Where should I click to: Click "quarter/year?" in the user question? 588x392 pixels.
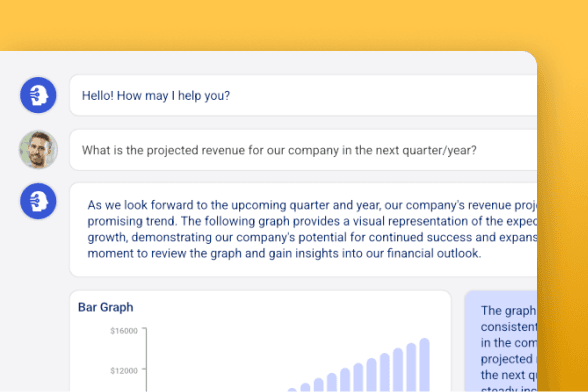pos(439,150)
